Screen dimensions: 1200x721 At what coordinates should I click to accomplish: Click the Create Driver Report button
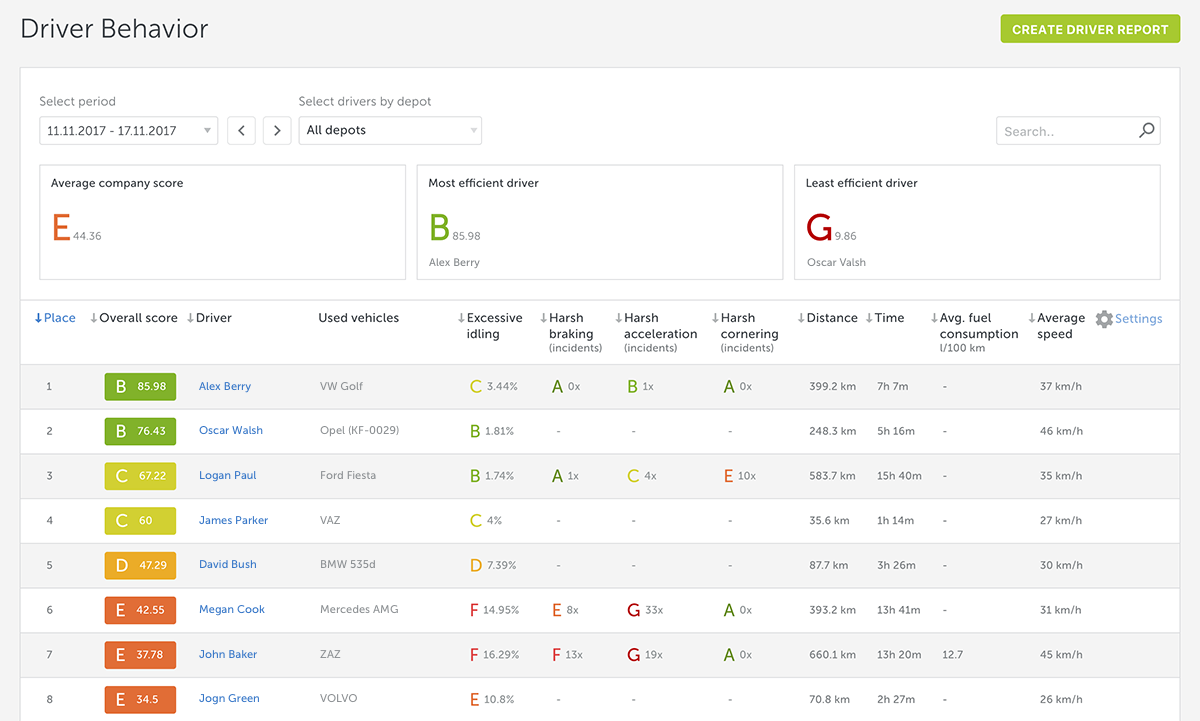(x=1090, y=29)
